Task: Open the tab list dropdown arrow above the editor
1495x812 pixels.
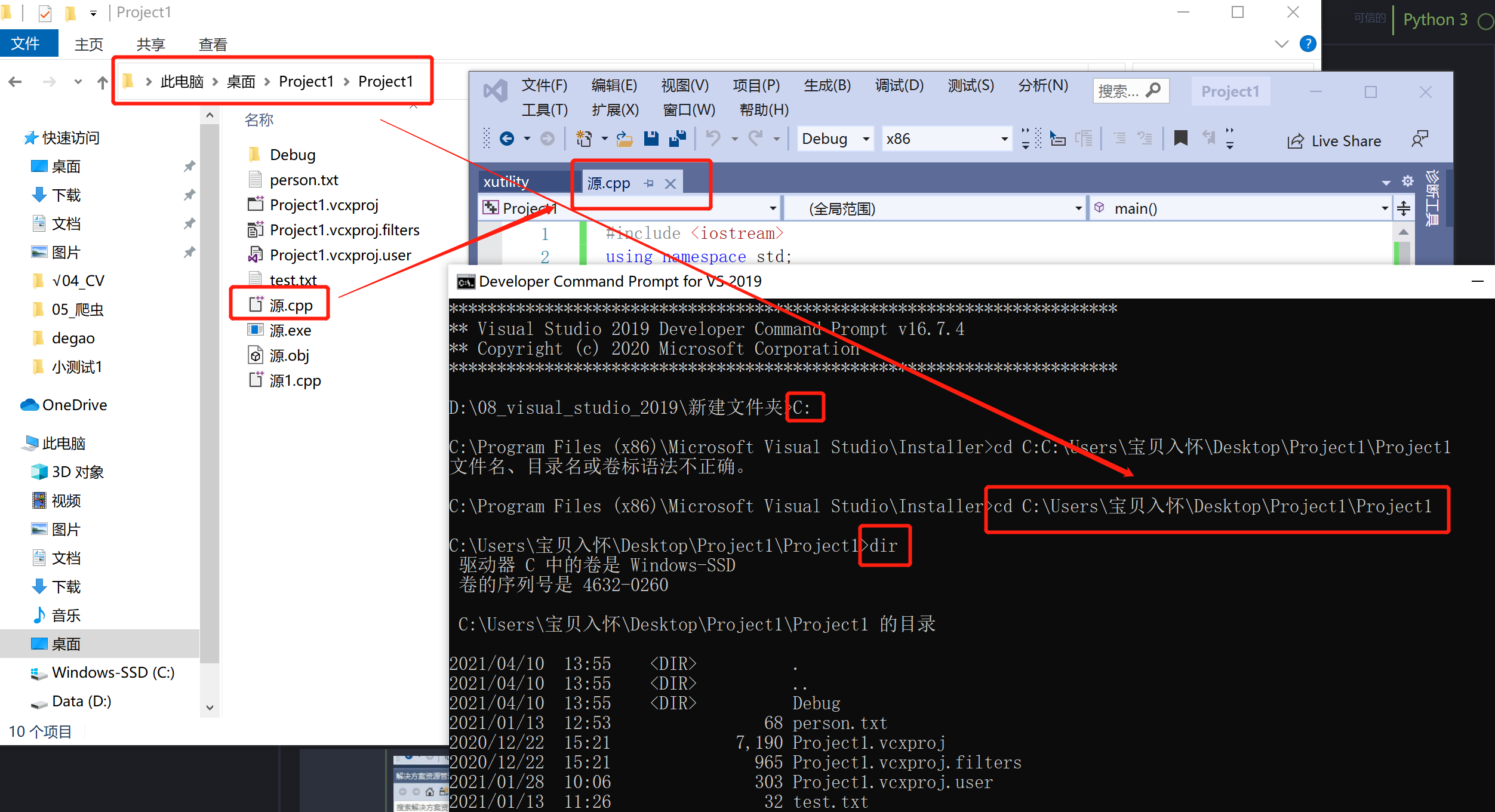Action: click(1386, 182)
